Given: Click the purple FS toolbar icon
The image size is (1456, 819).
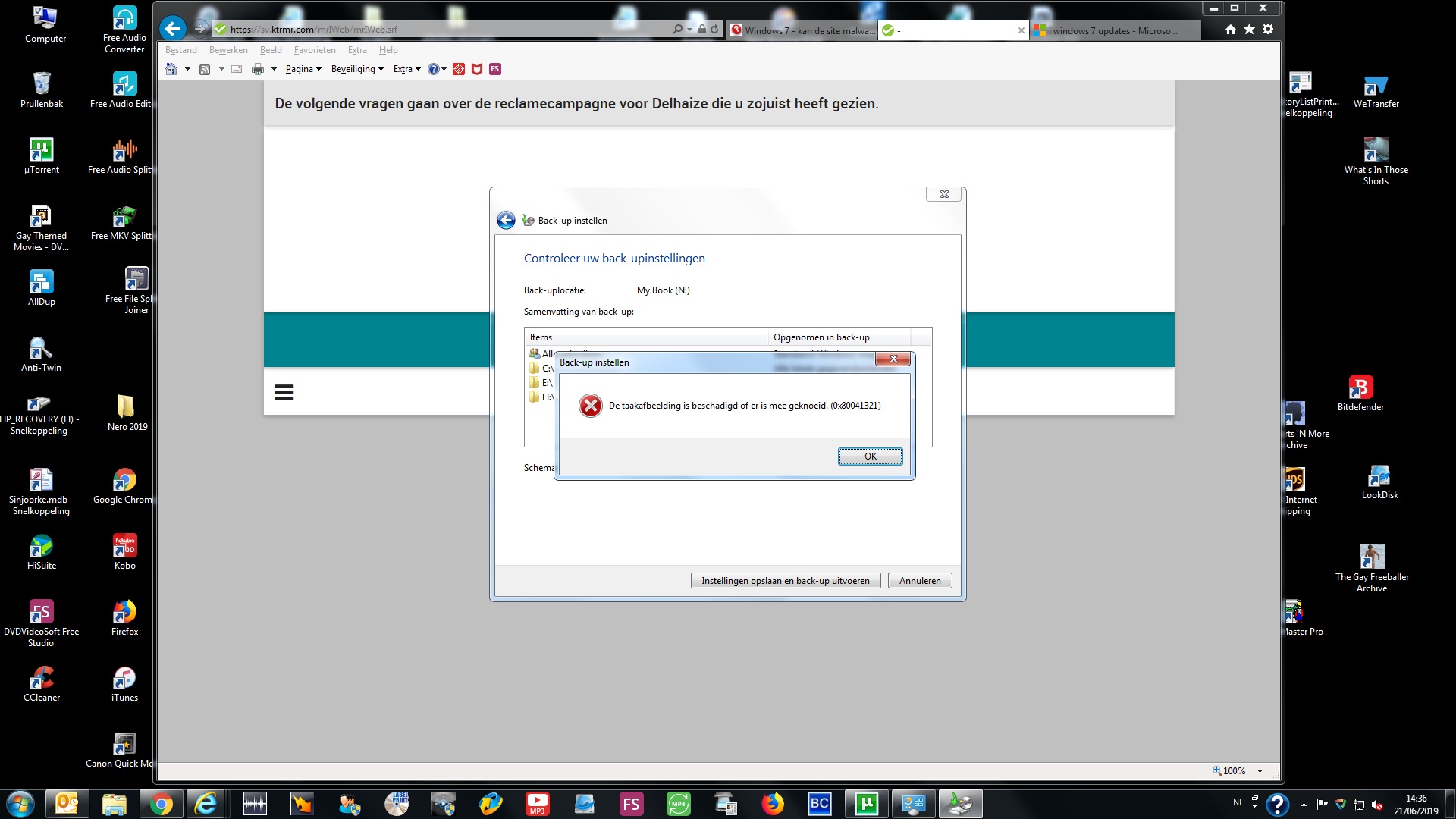Looking at the screenshot, I should coord(495,69).
